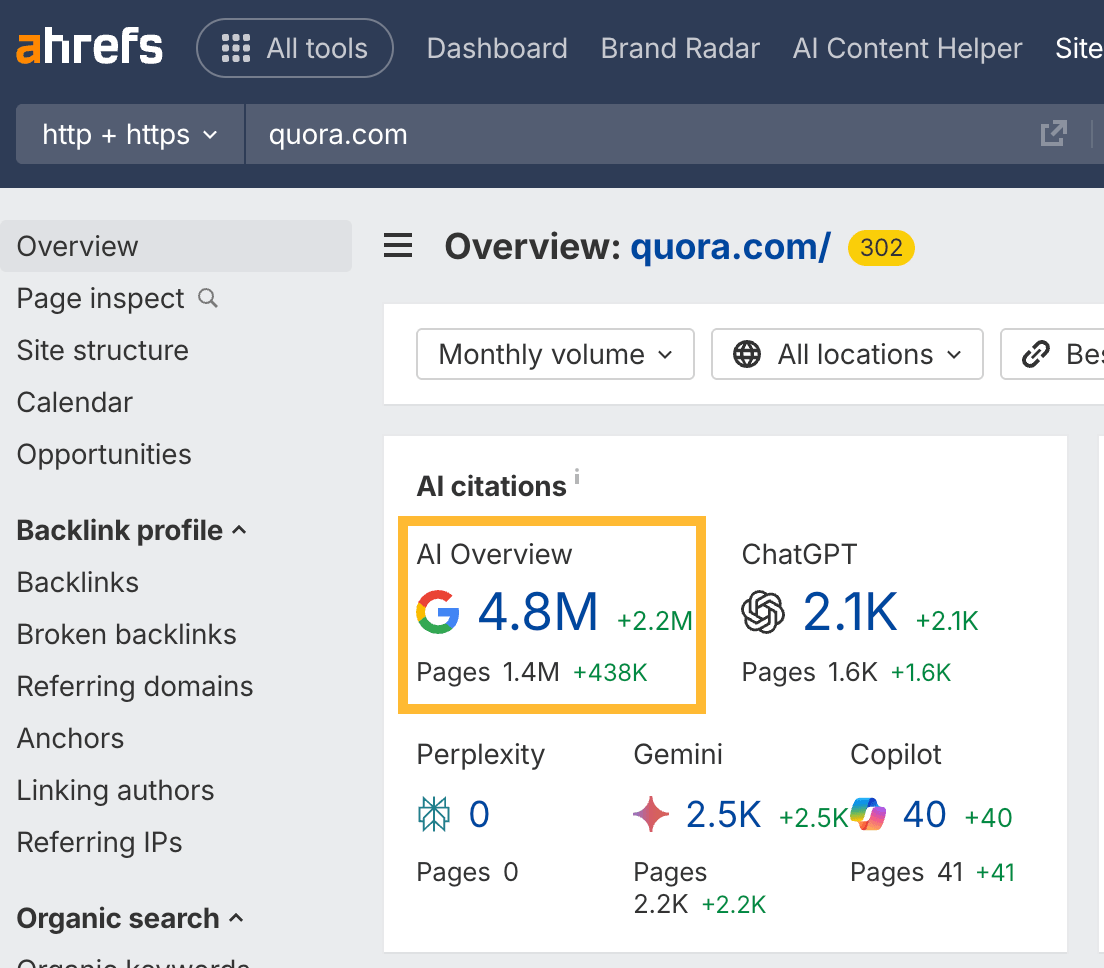Open quora.com in new tab via external link icon
Image resolution: width=1104 pixels, height=968 pixels.
1054,133
